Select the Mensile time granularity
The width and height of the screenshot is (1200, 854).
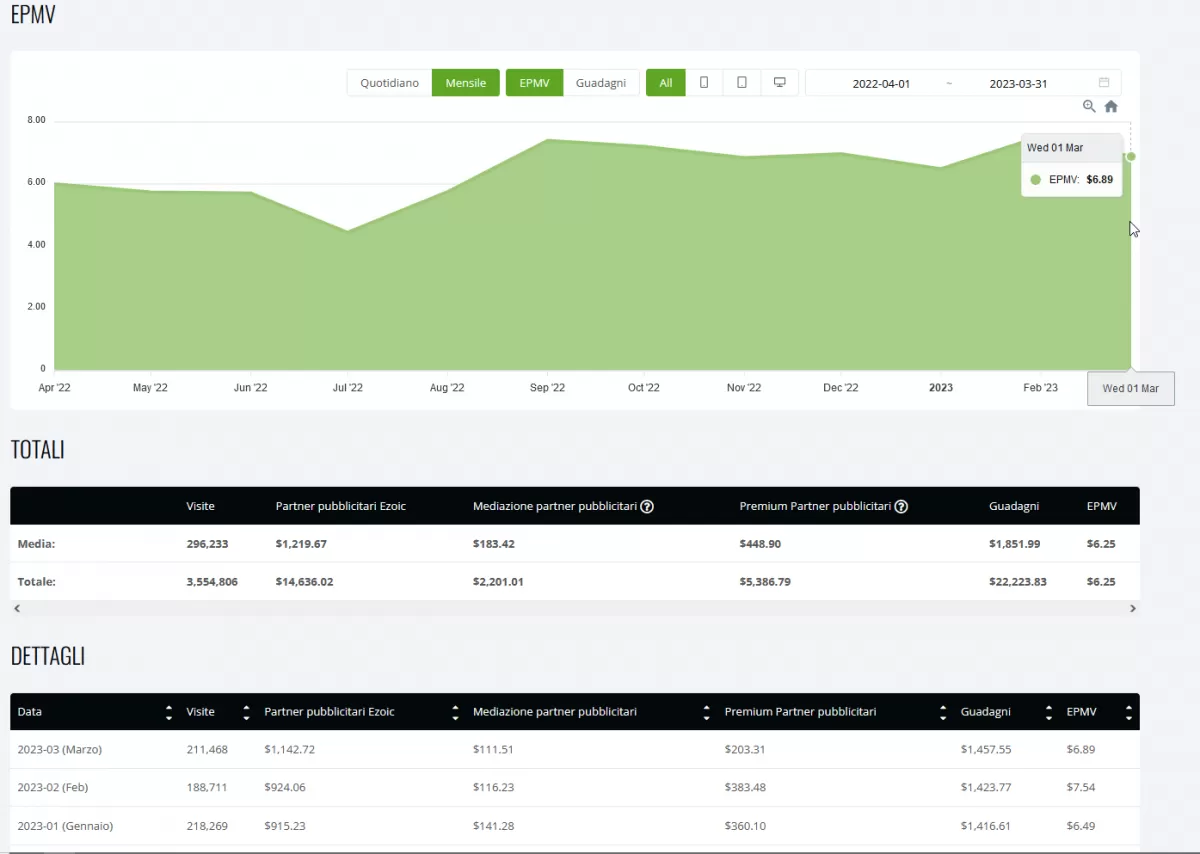[465, 83]
